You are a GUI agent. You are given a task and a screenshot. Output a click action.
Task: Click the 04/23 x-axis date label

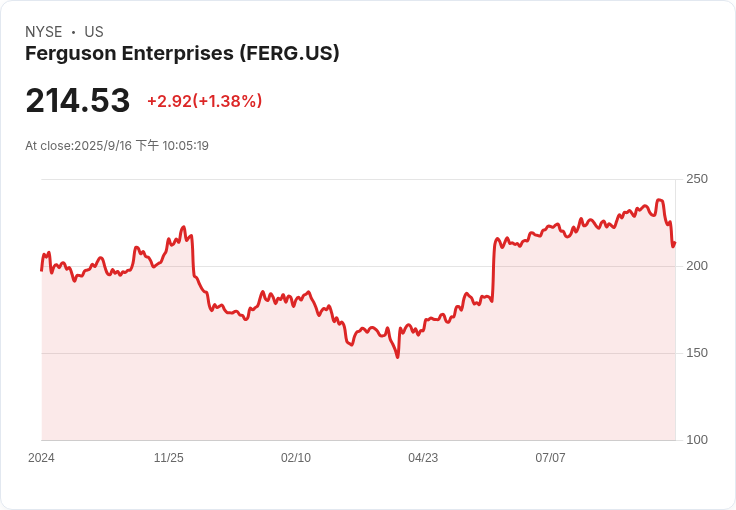pyautogui.click(x=423, y=458)
